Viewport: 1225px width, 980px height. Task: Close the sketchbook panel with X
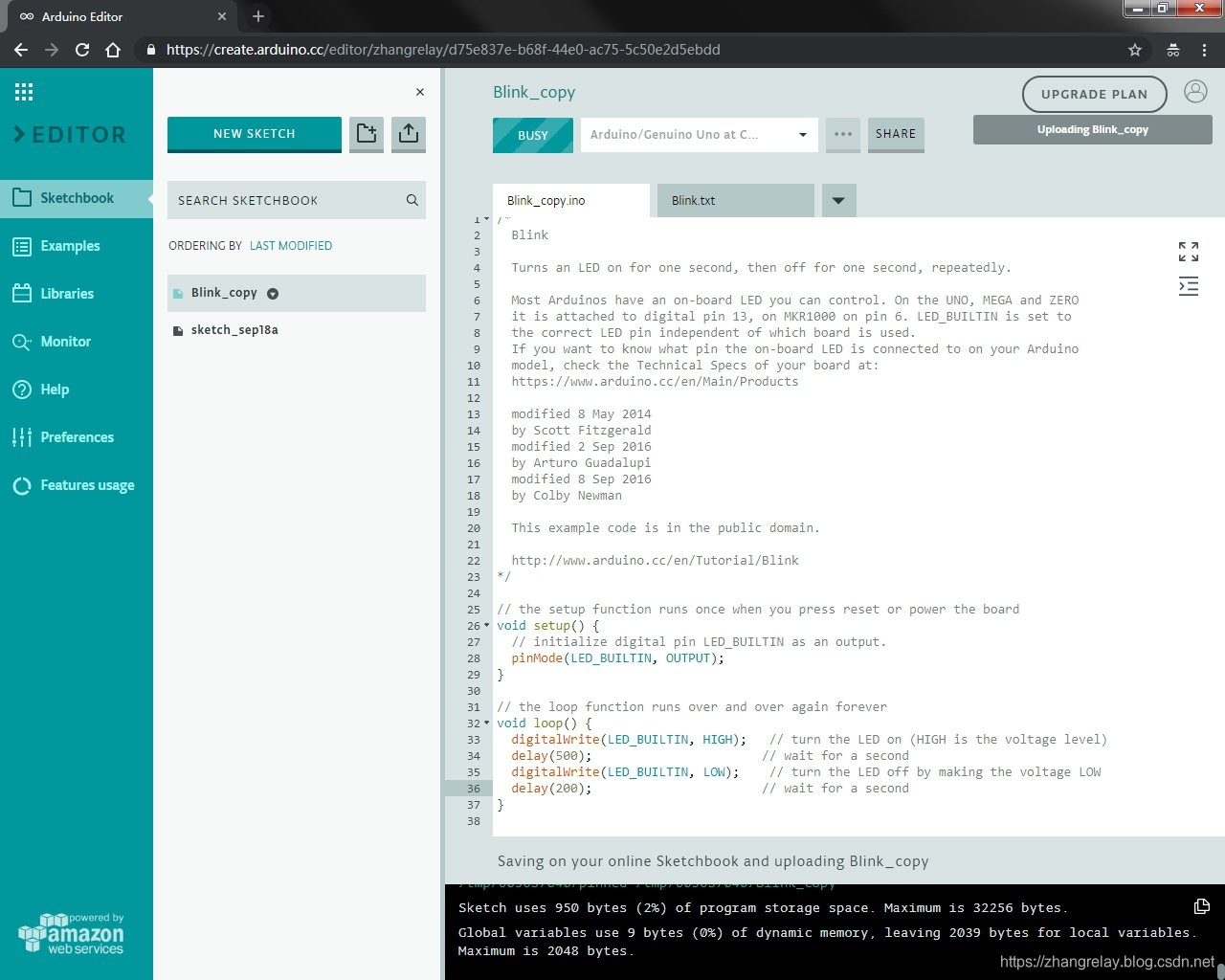pos(420,92)
